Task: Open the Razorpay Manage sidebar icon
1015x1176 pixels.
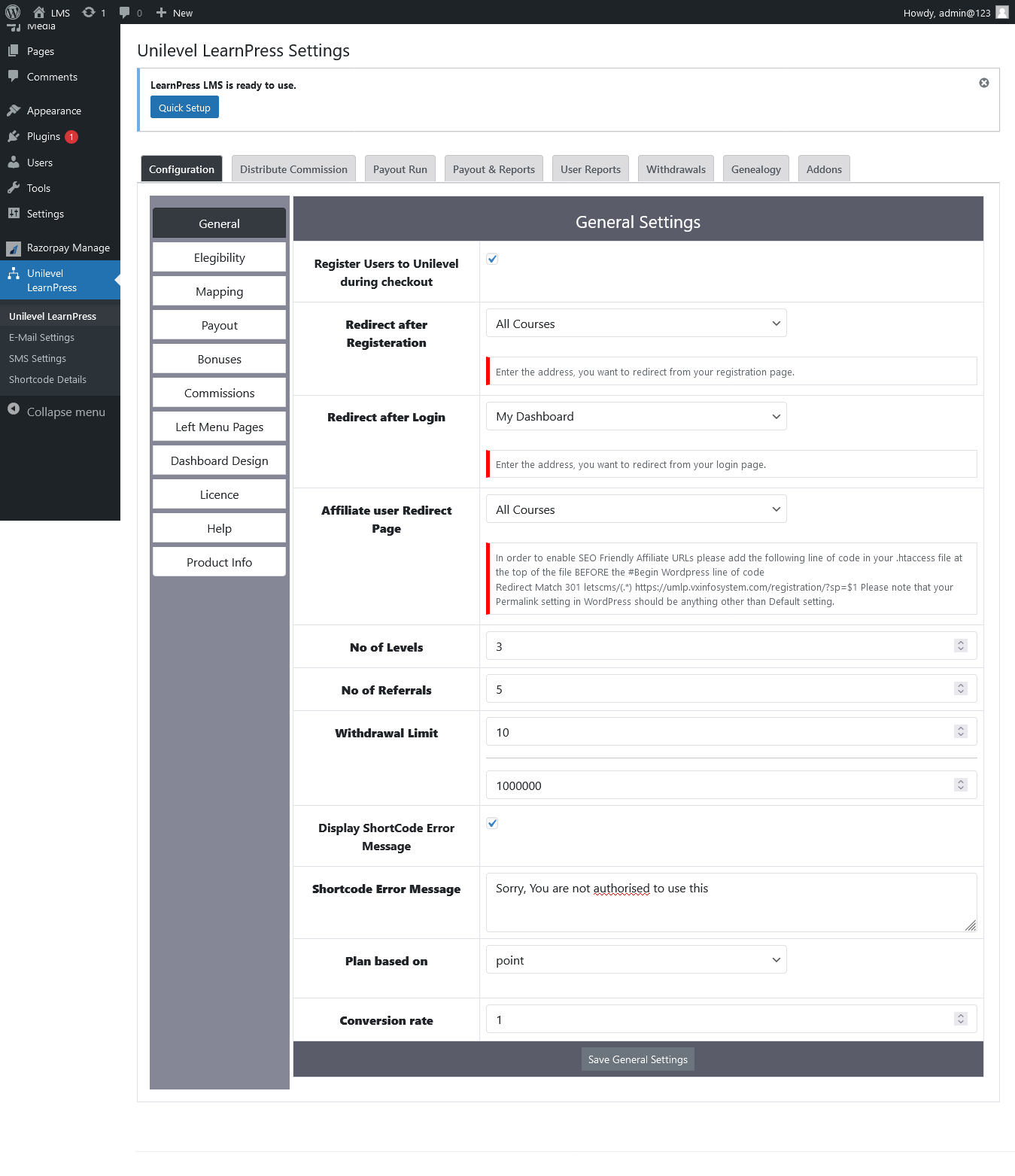Action: coord(13,248)
